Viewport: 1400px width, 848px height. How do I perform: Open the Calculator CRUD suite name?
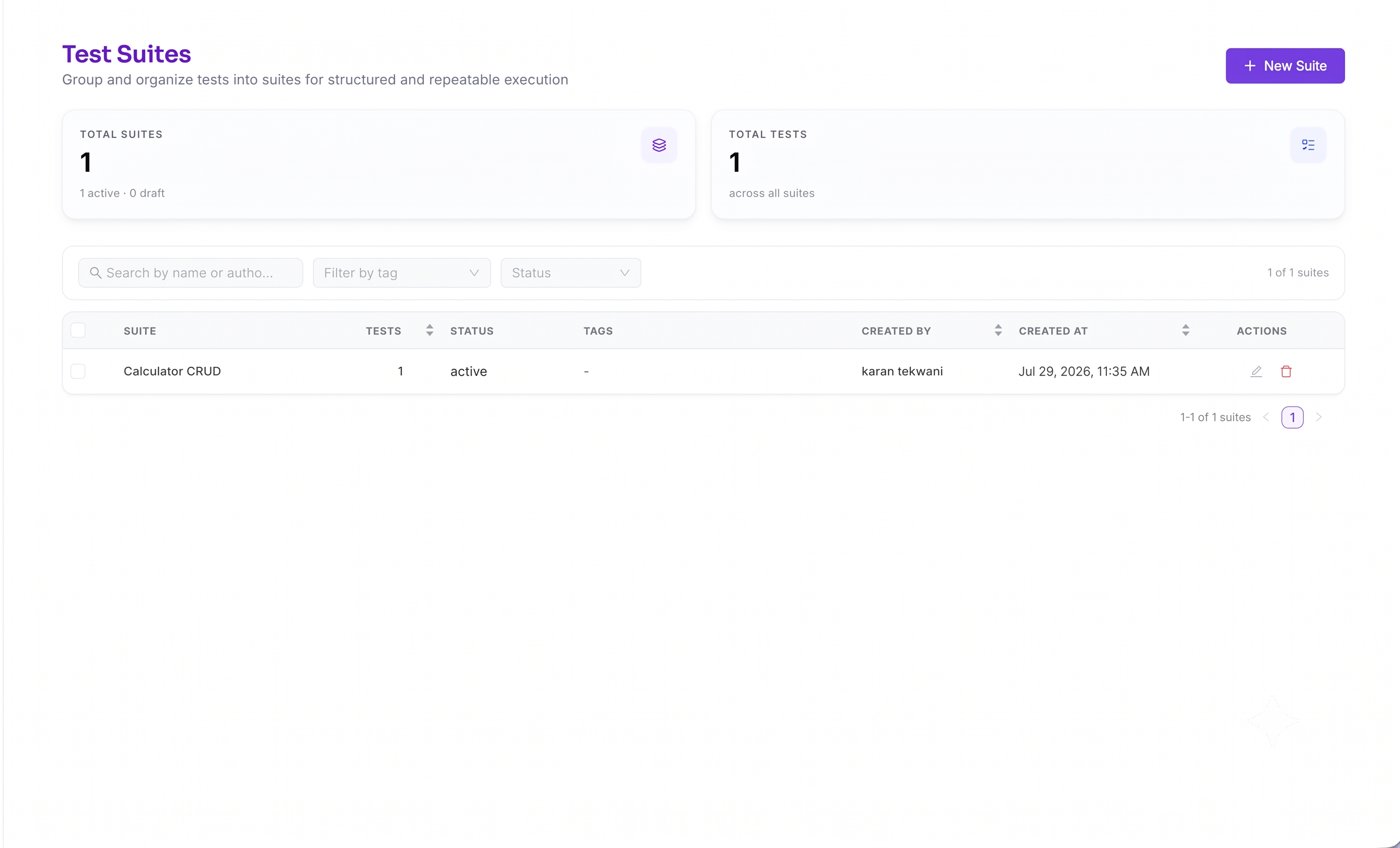click(x=172, y=371)
